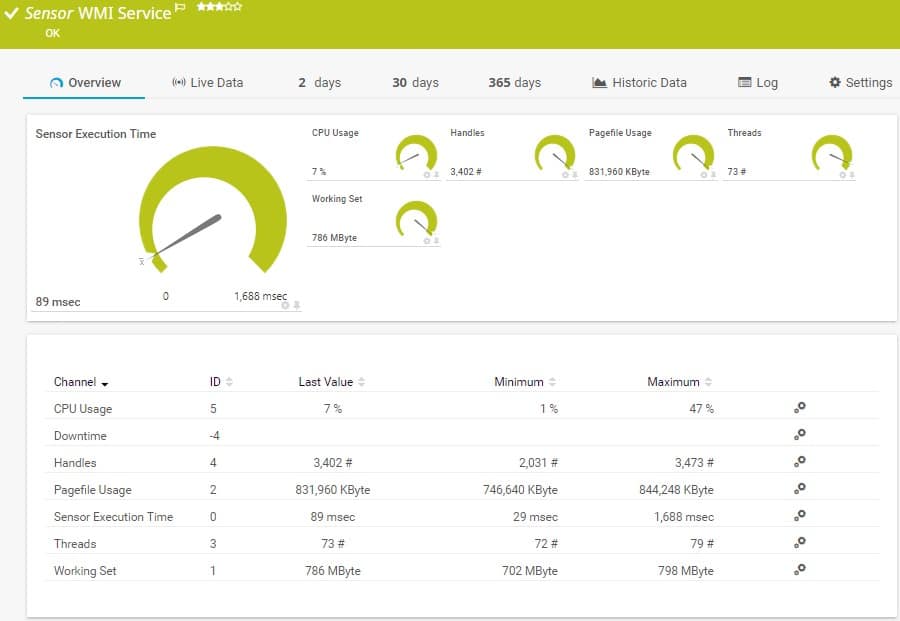The height and width of the screenshot is (621, 900).
Task: Click the CPU Usage channel name in table
Action: pos(83,409)
